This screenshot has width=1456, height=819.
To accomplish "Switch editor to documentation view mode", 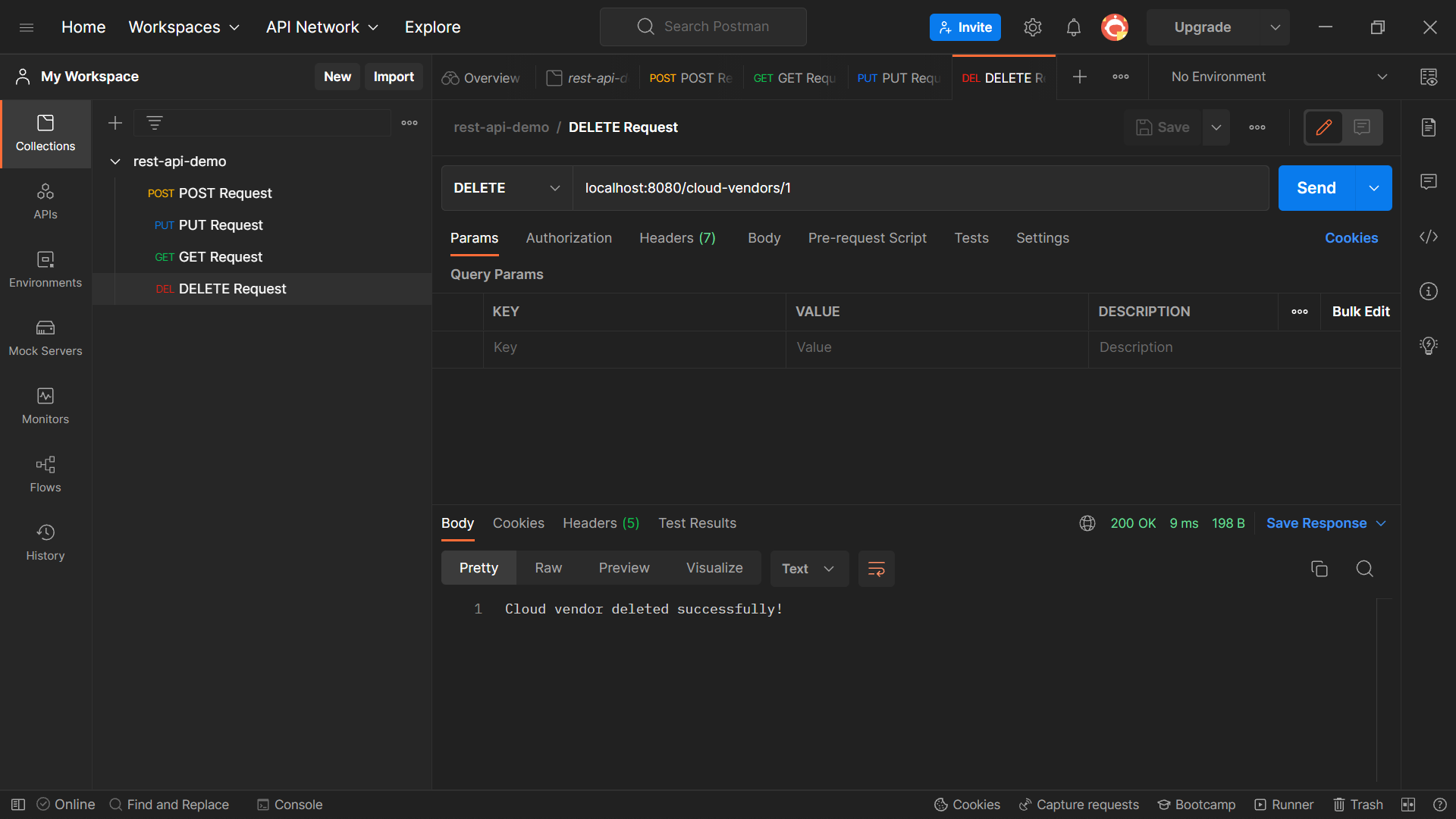I will [x=1361, y=127].
